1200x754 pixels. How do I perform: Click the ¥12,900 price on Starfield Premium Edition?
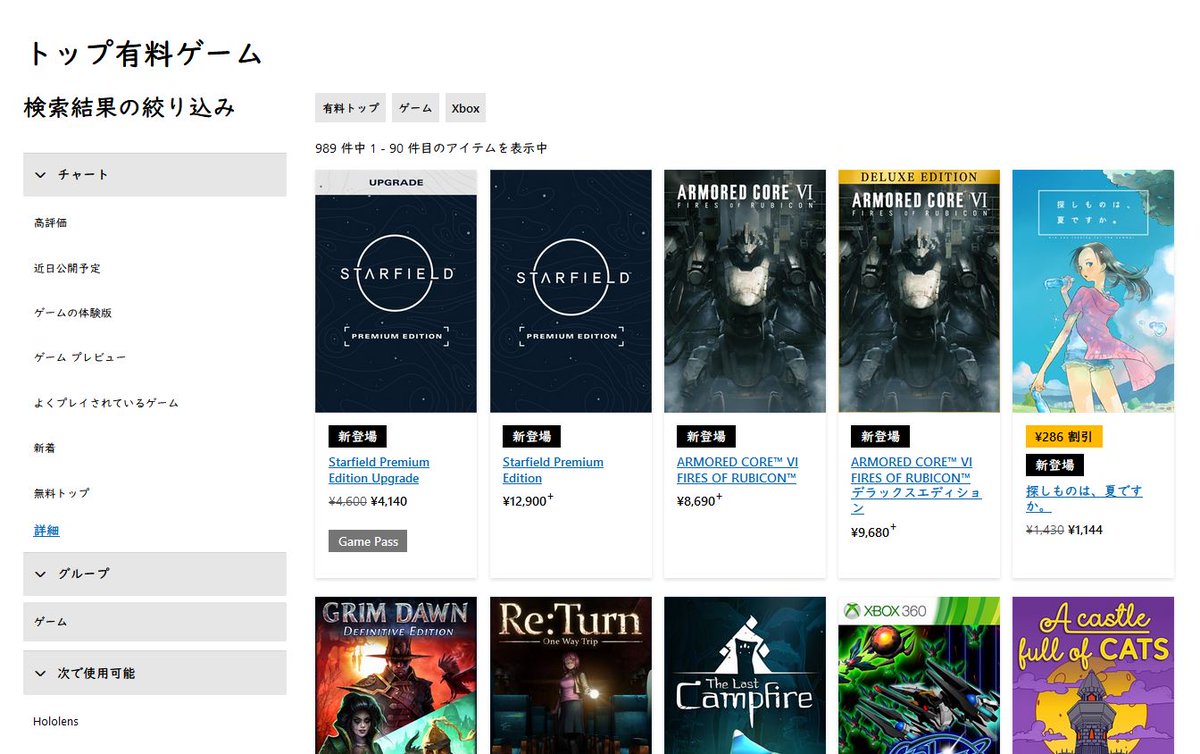(527, 500)
